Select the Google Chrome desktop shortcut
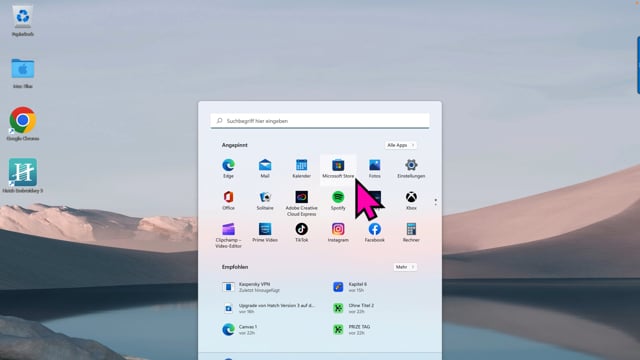640x360 pixels. (22, 124)
